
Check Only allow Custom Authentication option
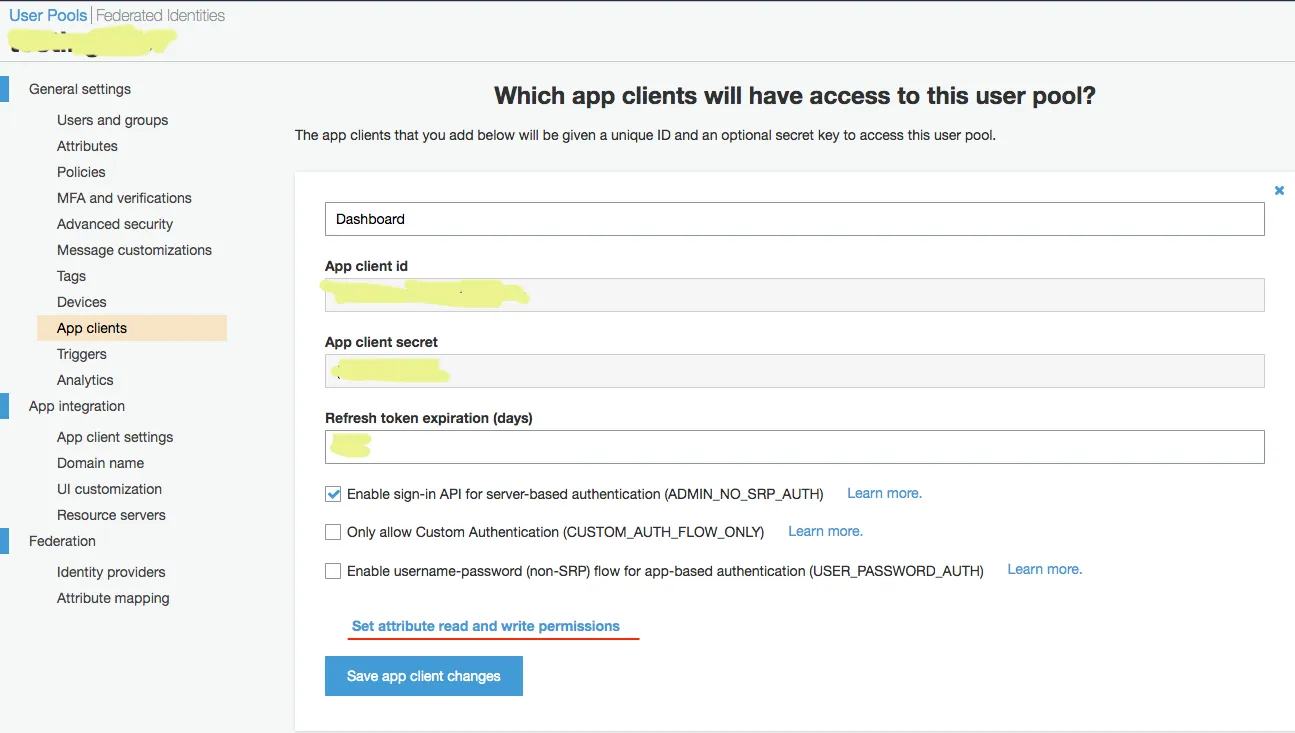(333, 532)
